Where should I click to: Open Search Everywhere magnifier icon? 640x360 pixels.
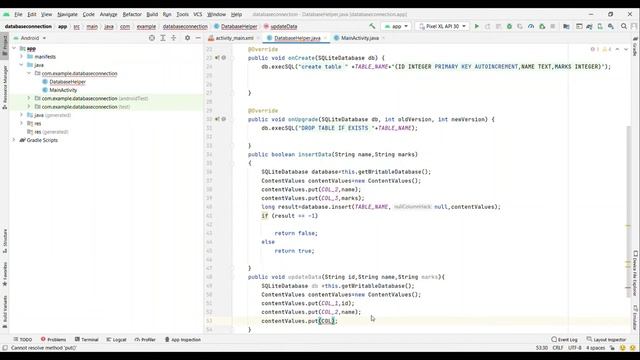(x=624, y=26)
